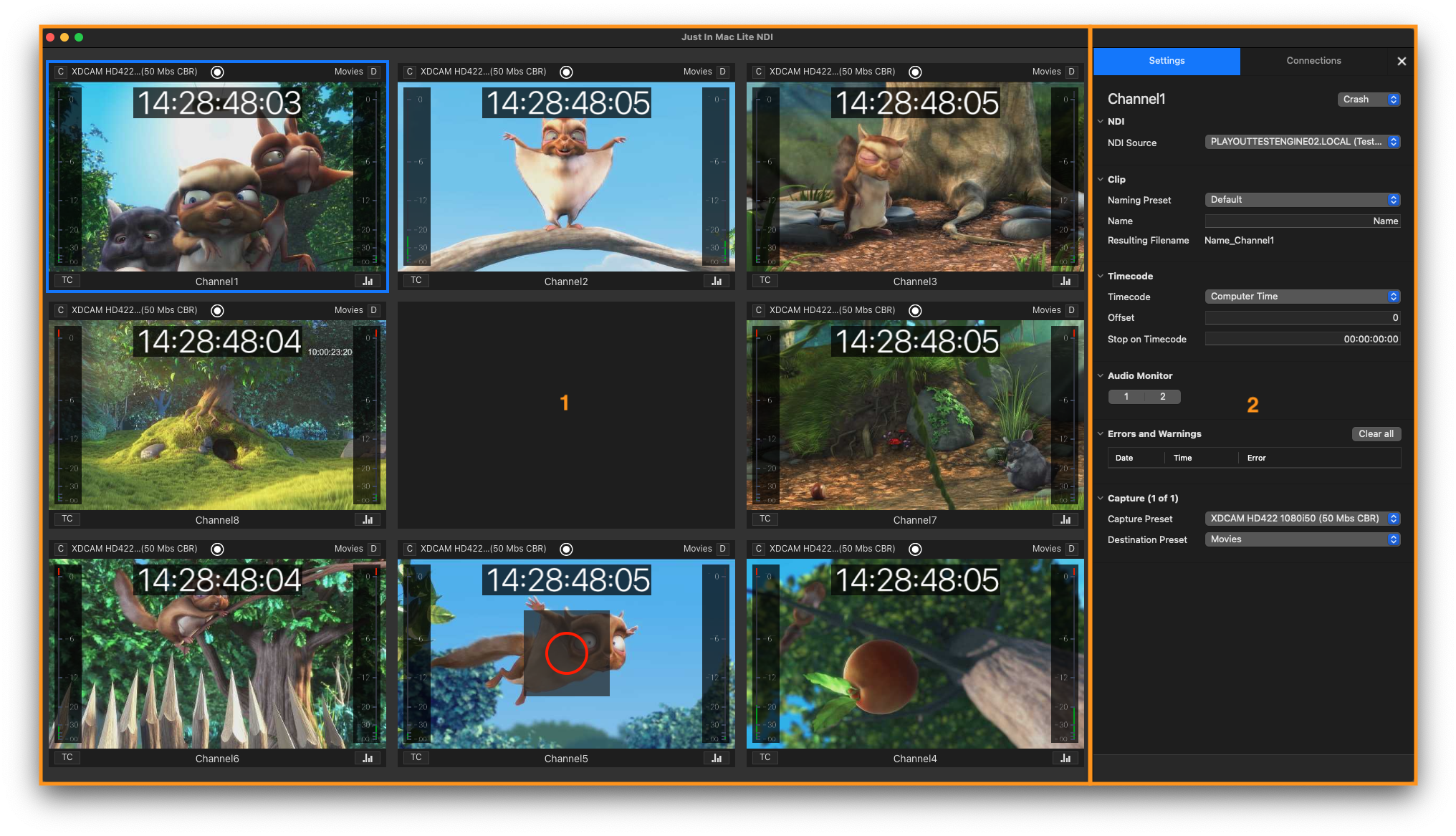Click Movies destination label on Channel4

[1046, 549]
